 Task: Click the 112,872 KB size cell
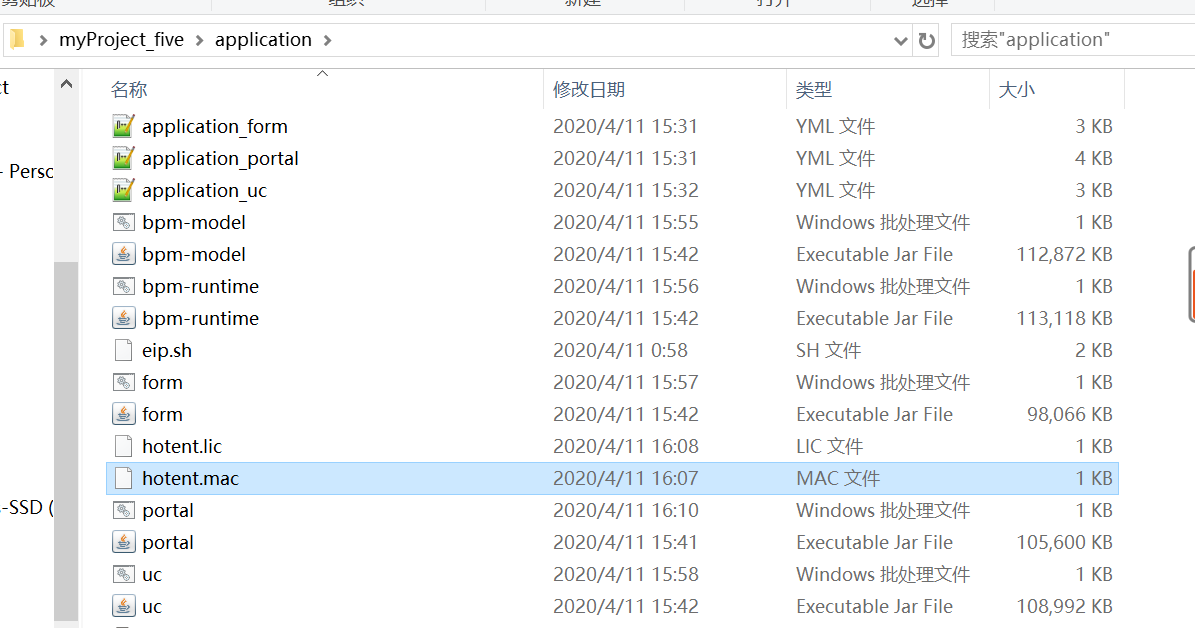1065,255
